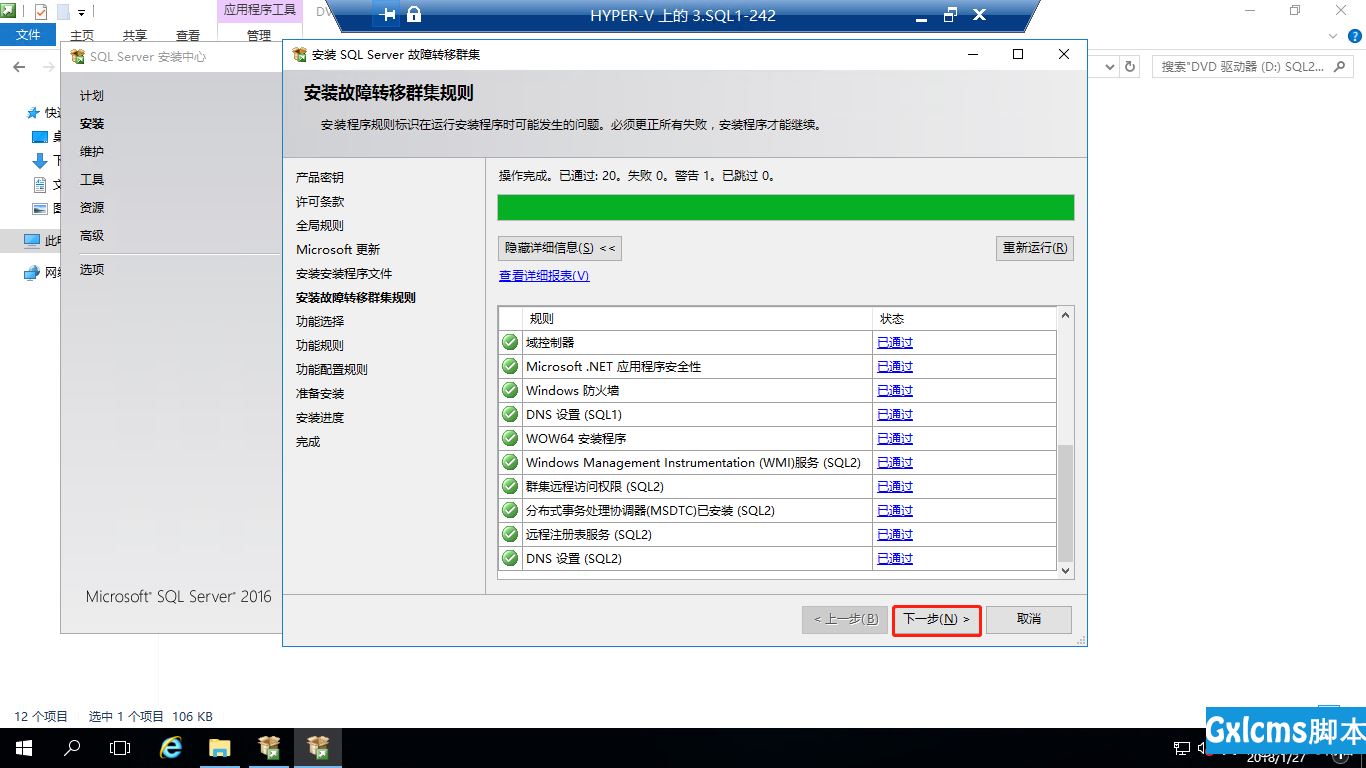This screenshot has height=768, width=1366.
Task: Switch to the active SQL setup taskbar icon
Action: (x=318, y=747)
